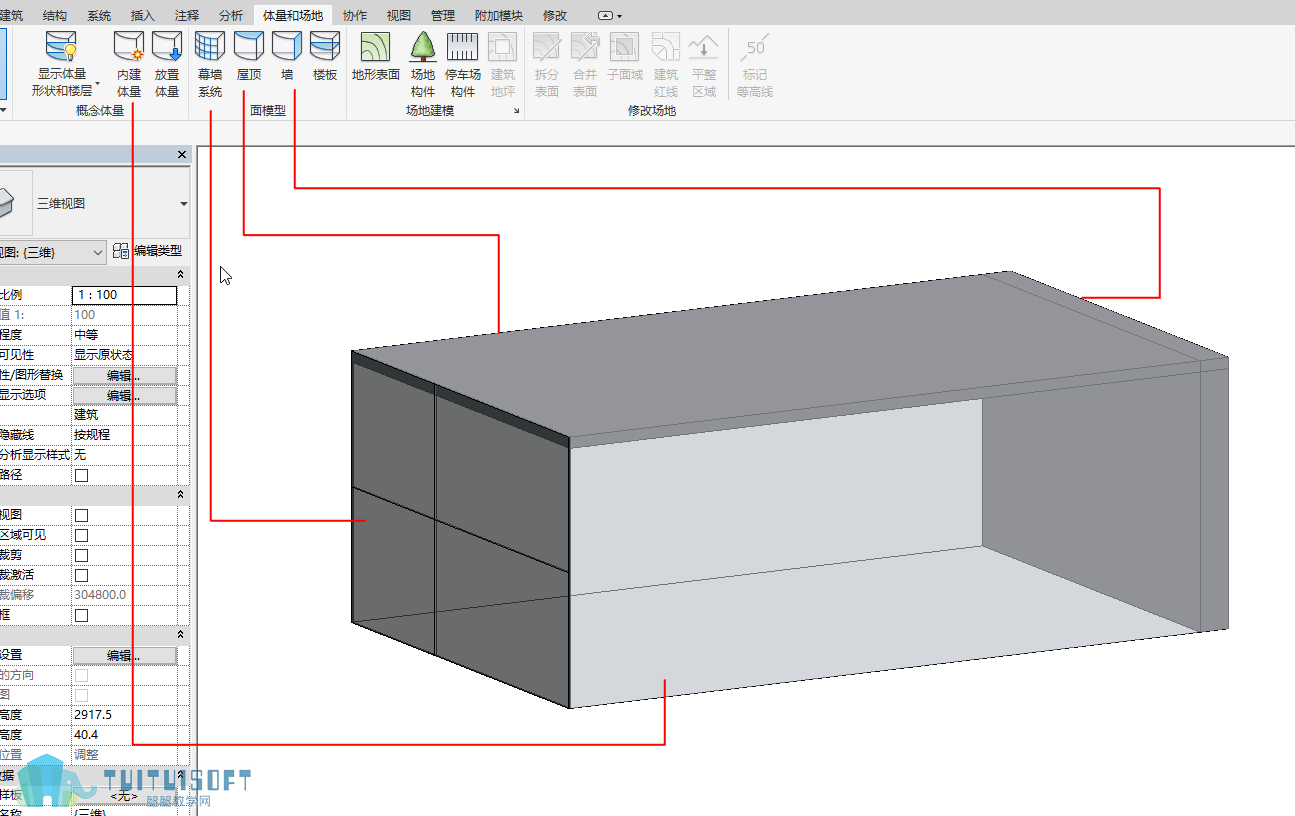Click the 标记等高线 label contours icon
Viewport: 1295px width, 816px height.
pyautogui.click(x=755, y=64)
